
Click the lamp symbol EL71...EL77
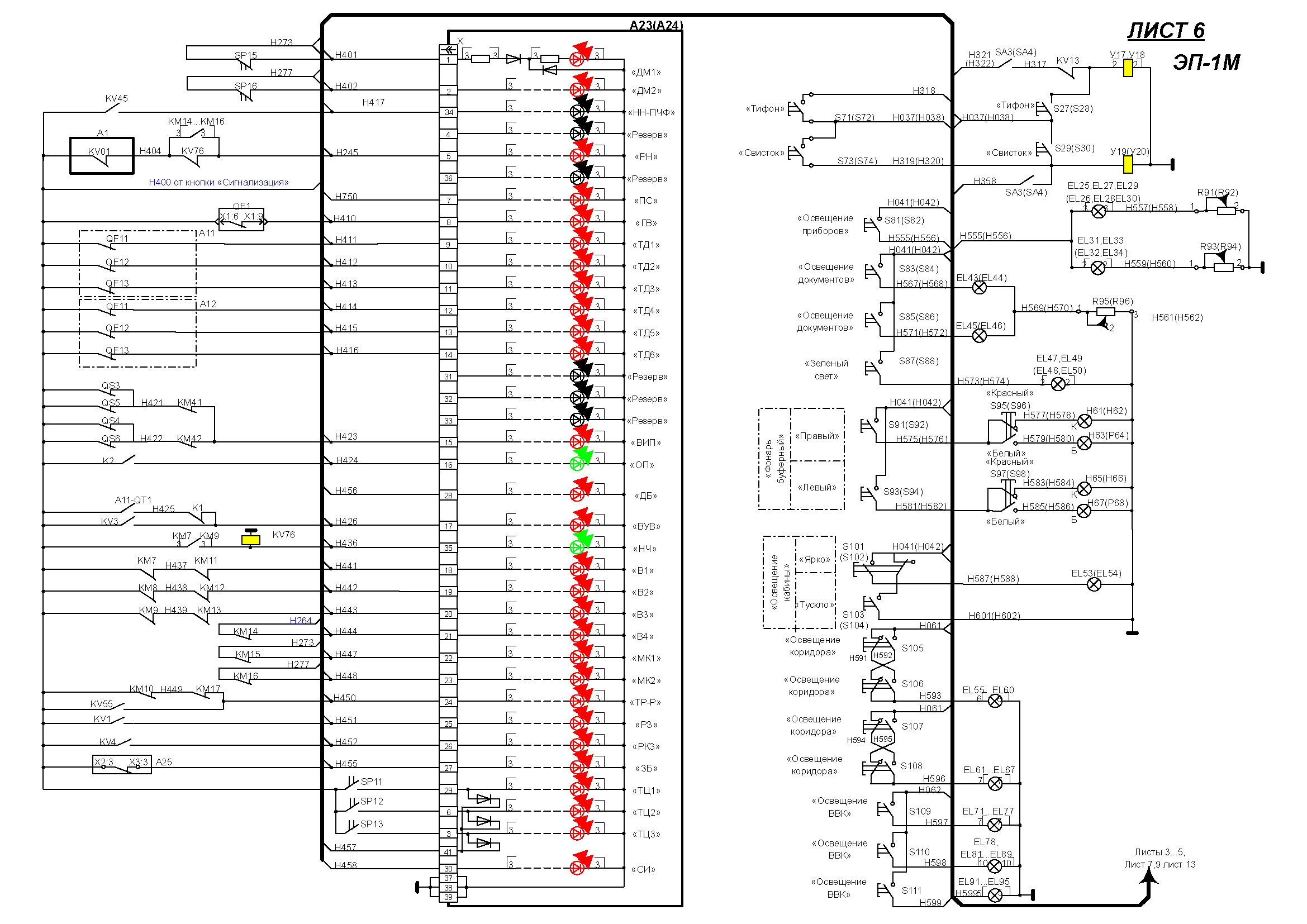[995, 825]
